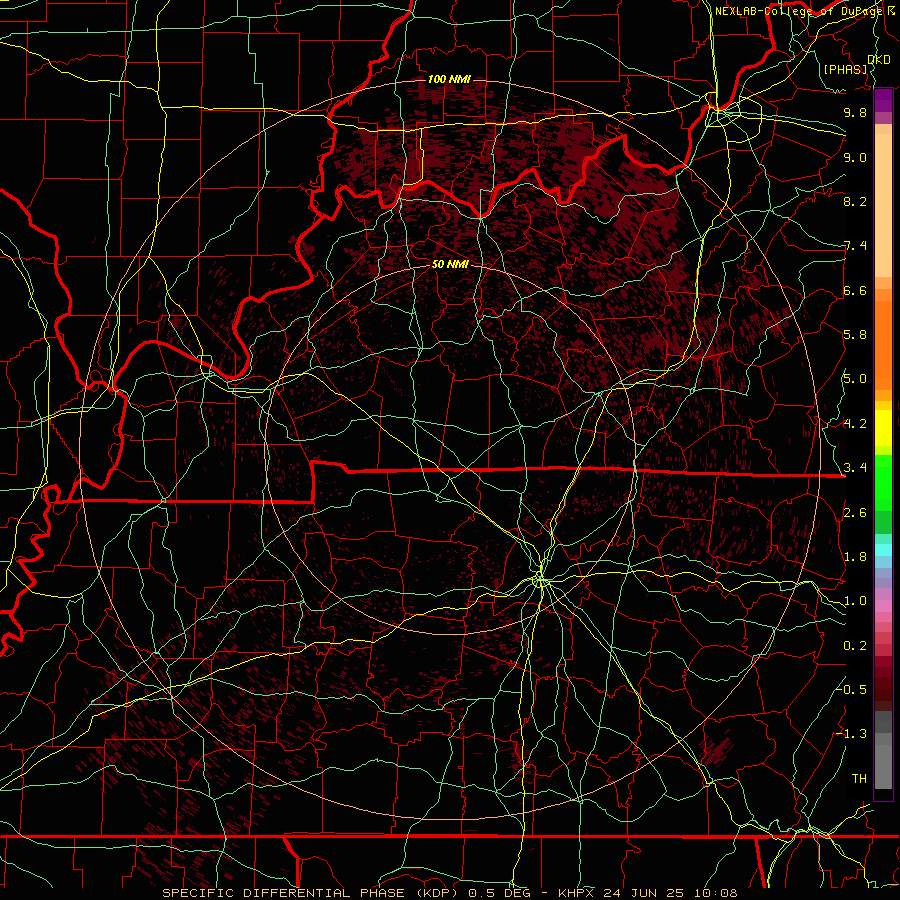Click the 'NEXLAB-College of DuPage' header text
This screenshot has height=900, width=900.
[x=799, y=11]
